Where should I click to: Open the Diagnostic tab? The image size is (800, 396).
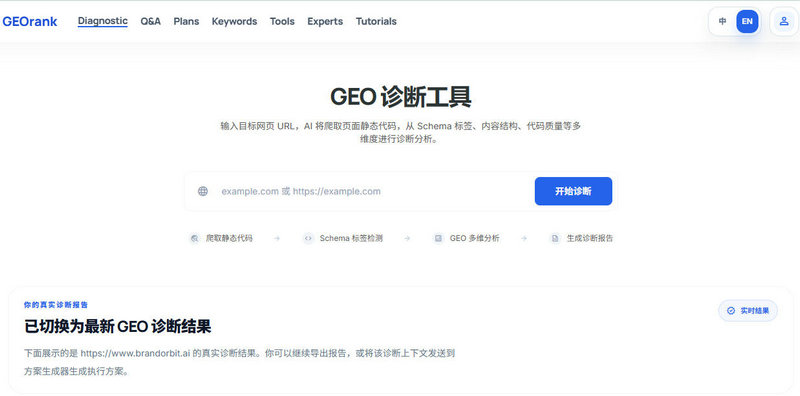(x=103, y=21)
